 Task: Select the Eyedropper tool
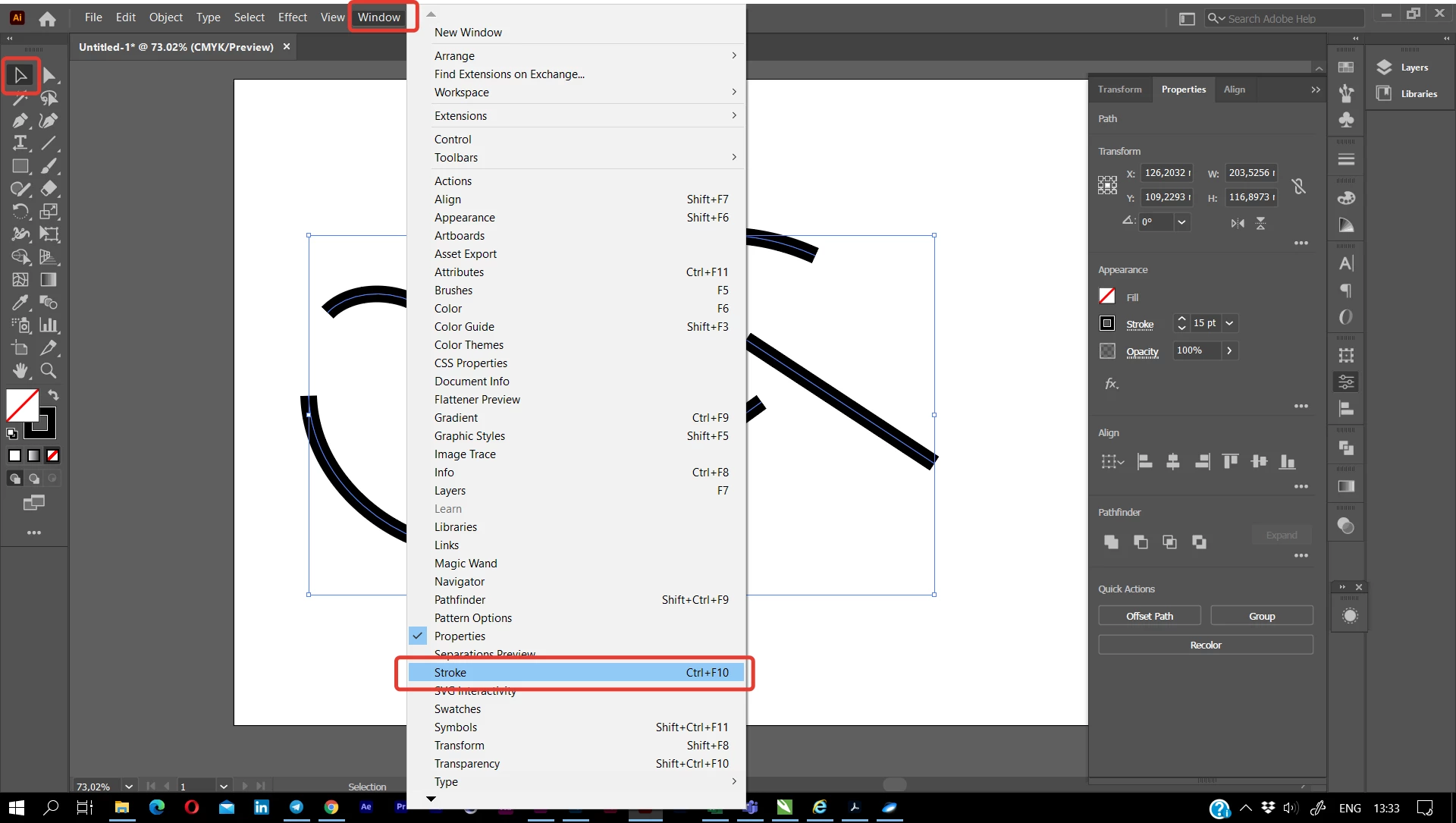coord(20,303)
